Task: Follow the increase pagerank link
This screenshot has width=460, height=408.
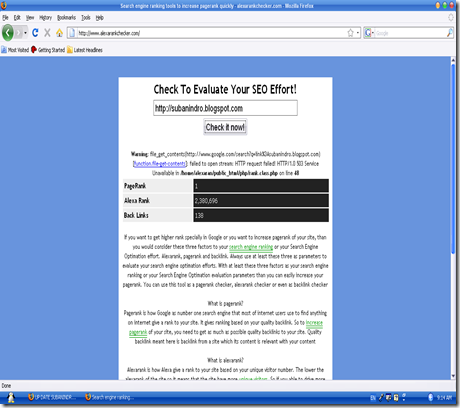Action: [x=314, y=323]
